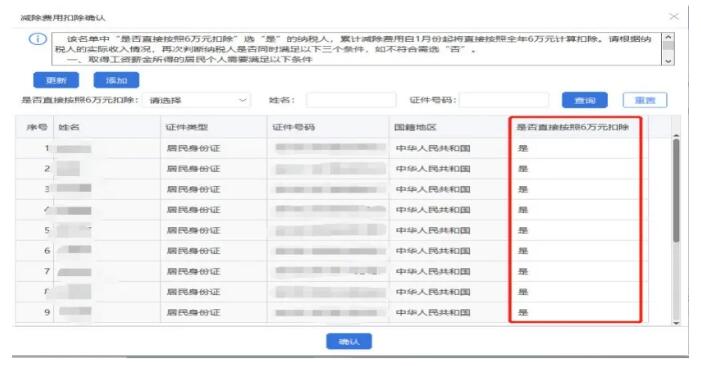The height and width of the screenshot is (366, 701).
Task: Focus the 姓名 search input
Action: pyautogui.click(x=351, y=100)
